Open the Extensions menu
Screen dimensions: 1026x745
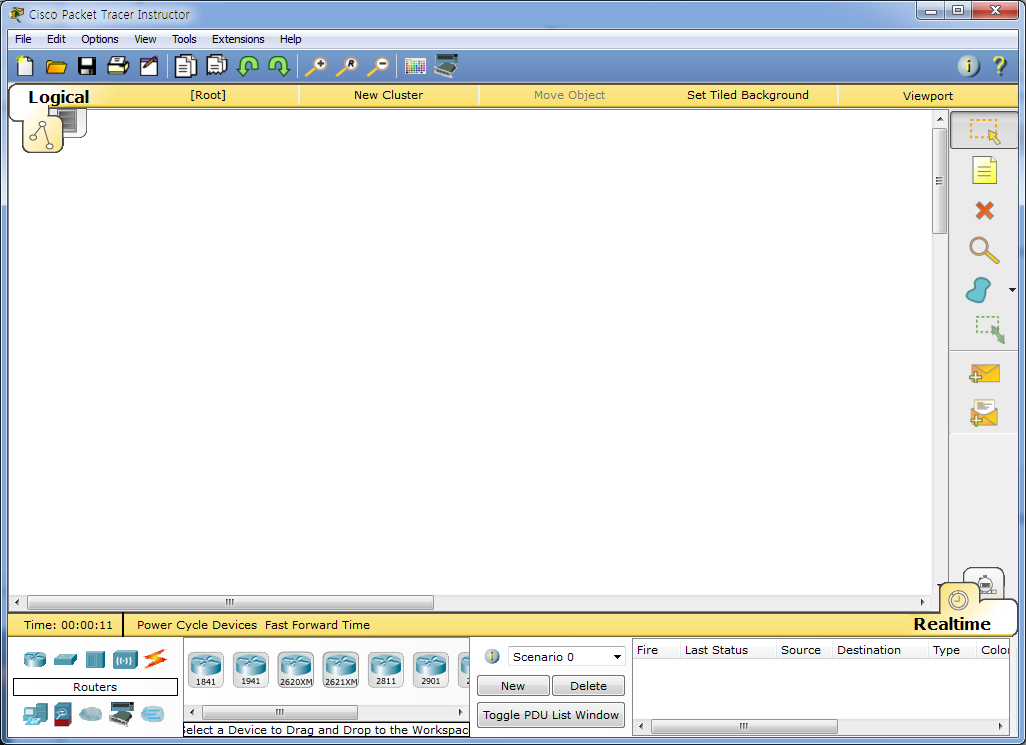coord(238,39)
